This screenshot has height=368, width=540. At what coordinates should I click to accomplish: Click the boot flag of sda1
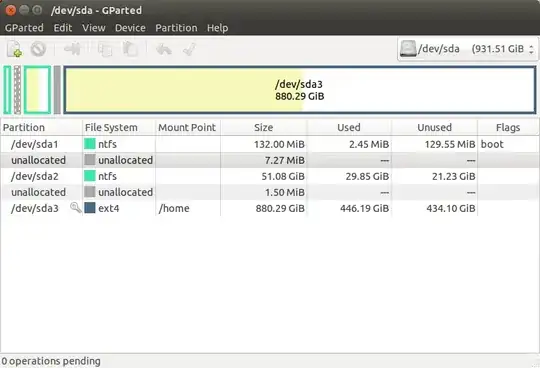click(x=492, y=144)
